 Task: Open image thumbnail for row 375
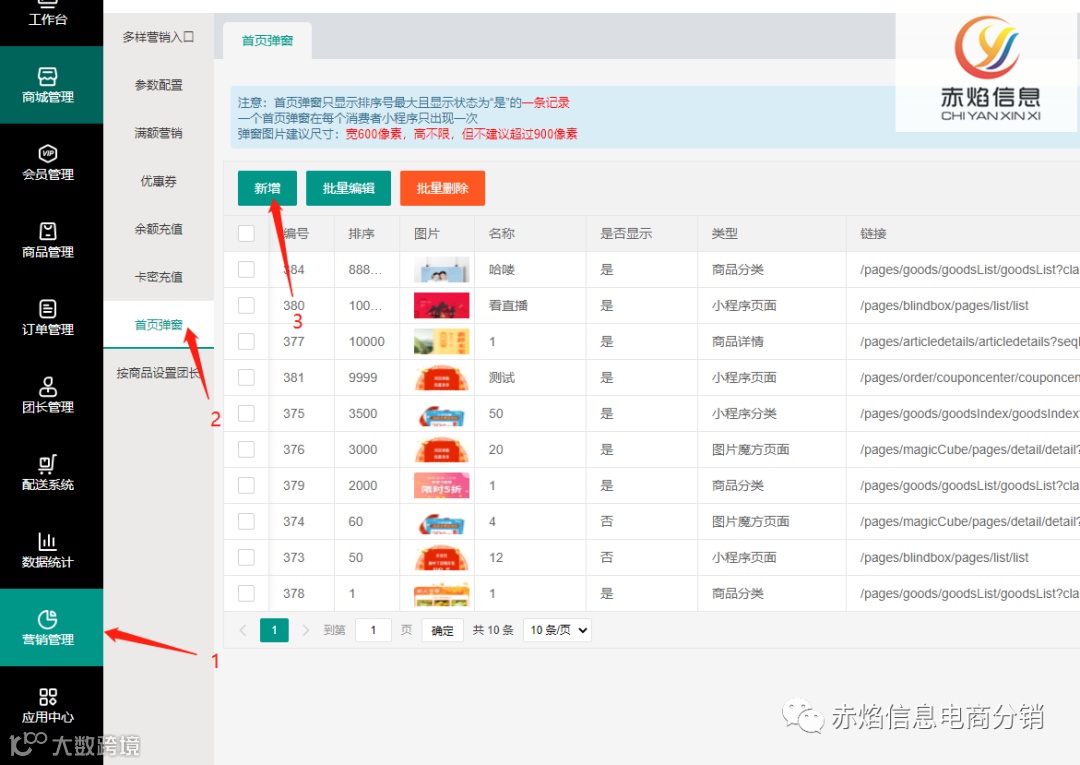click(x=442, y=414)
